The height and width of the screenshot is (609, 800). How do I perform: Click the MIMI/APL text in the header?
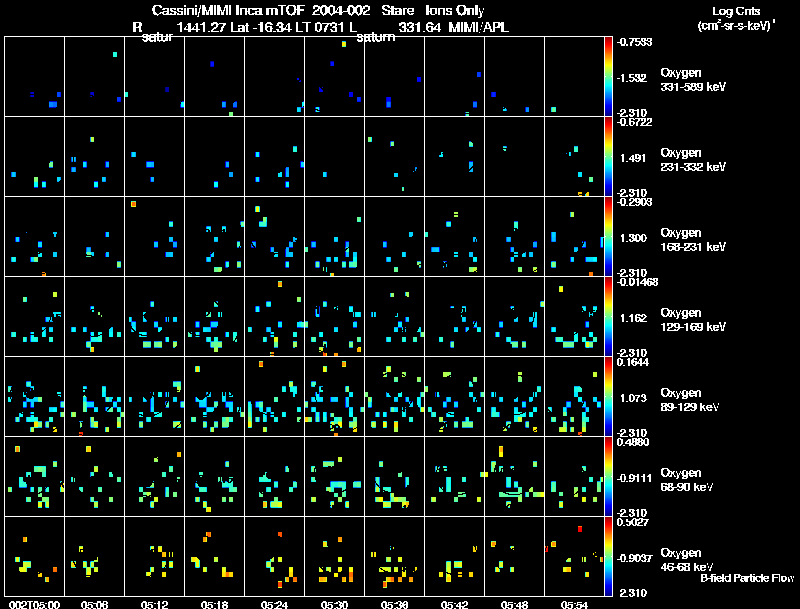pos(479,27)
